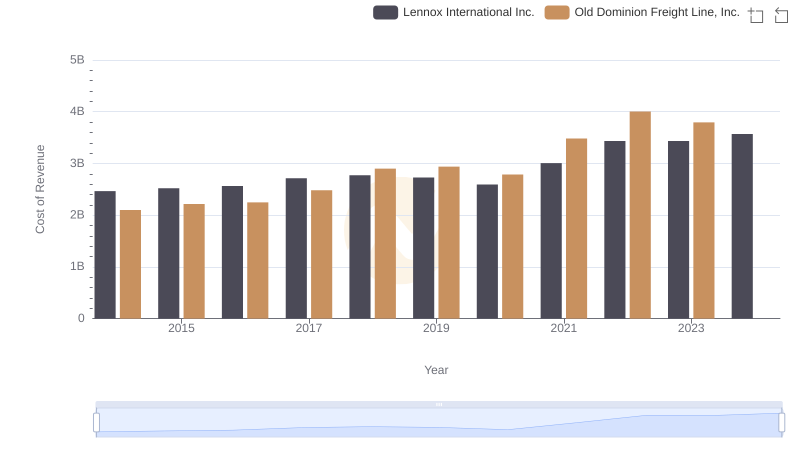Click the Lennox bar for 2014
Screen dimensions: 800x461
click(x=105, y=254)
